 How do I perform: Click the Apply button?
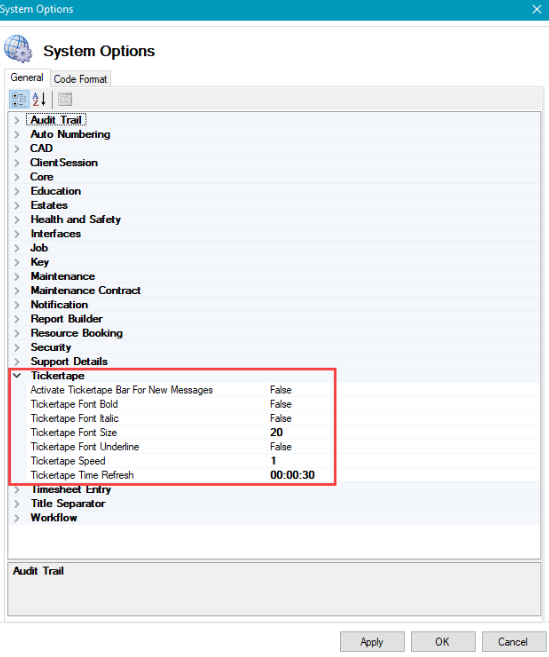pos(372,641)
